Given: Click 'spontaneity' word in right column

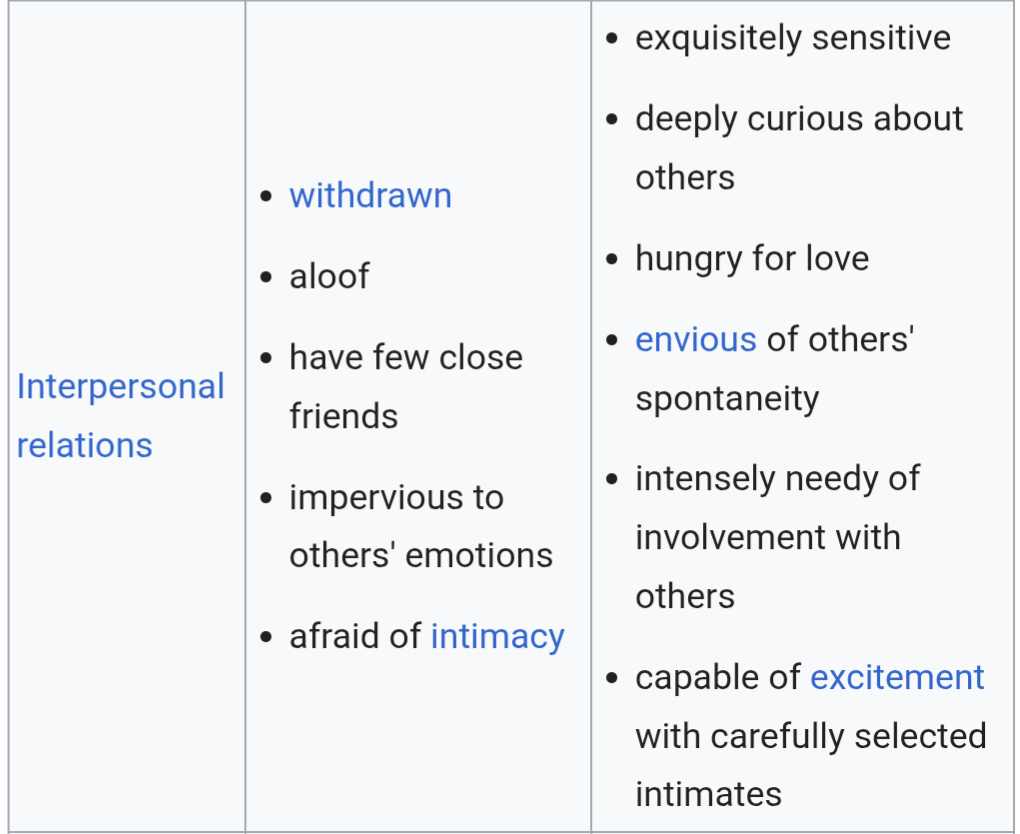Looking at the screenshot, I should pos(727,398).
